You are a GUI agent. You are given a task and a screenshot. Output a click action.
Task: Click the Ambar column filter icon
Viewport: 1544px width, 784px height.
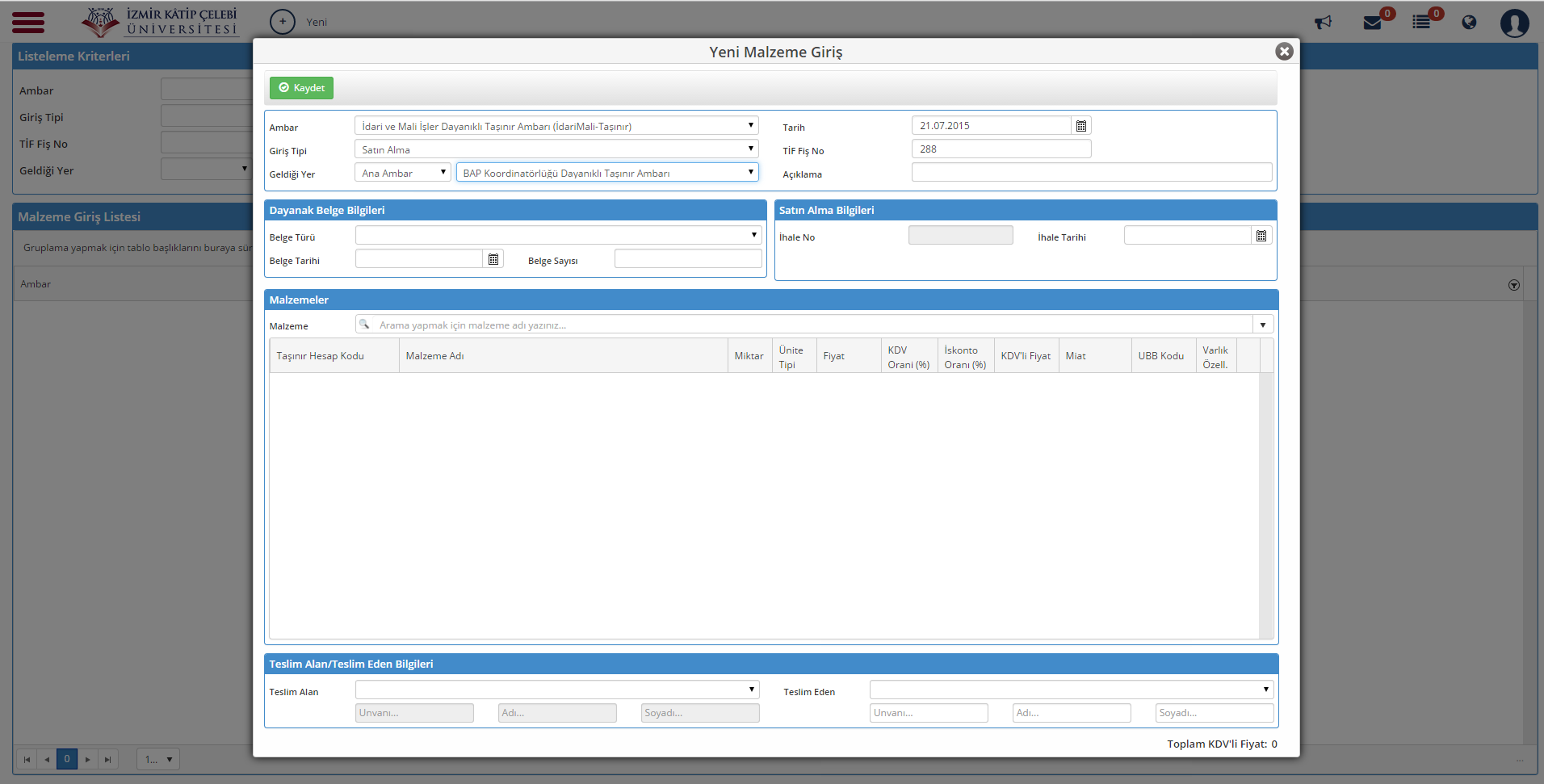1514,285
